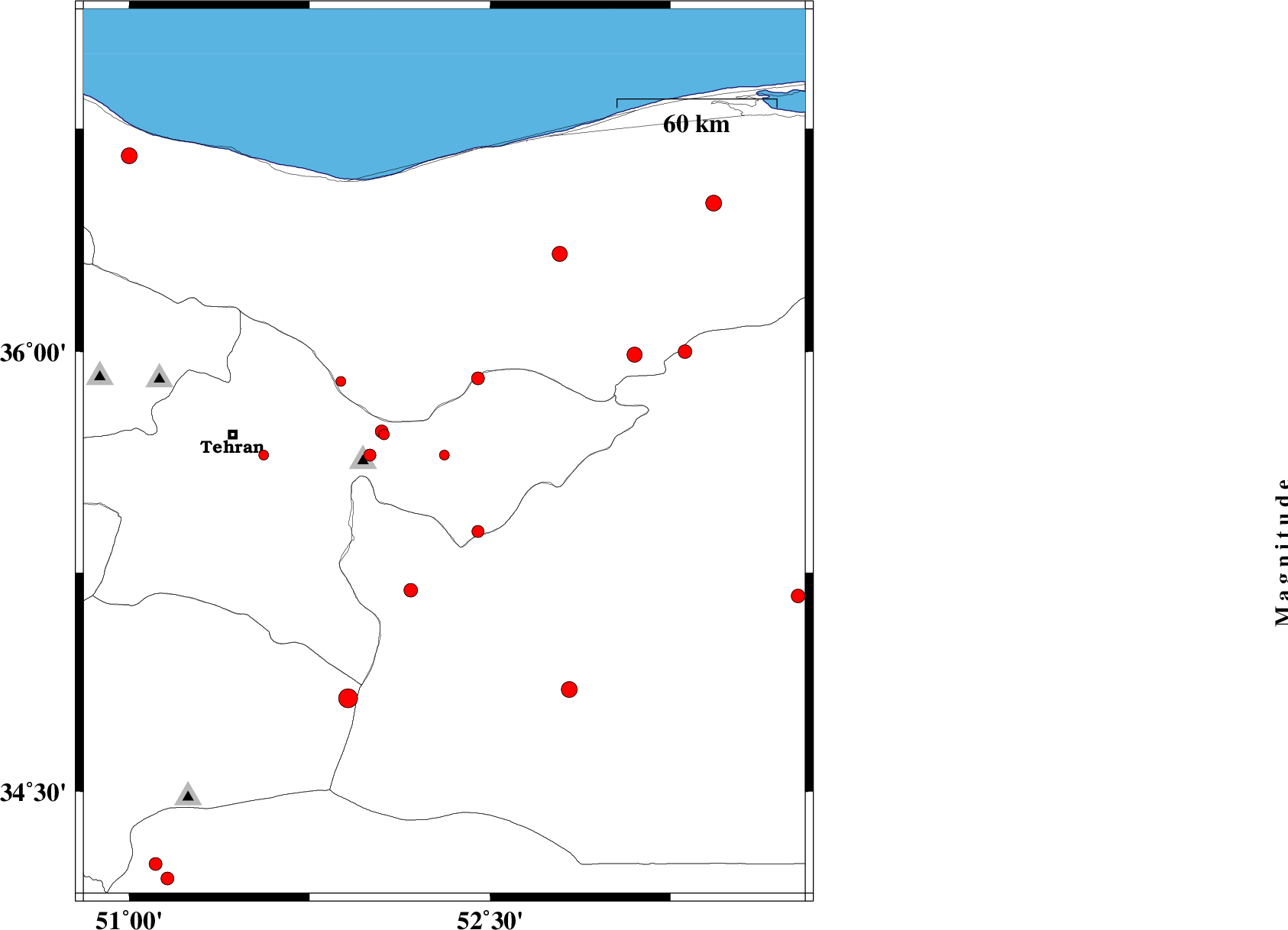The width and height of the screenshot is (1288, 930).
Task: Click the square city marker above Tehran label
Action: 233,434
